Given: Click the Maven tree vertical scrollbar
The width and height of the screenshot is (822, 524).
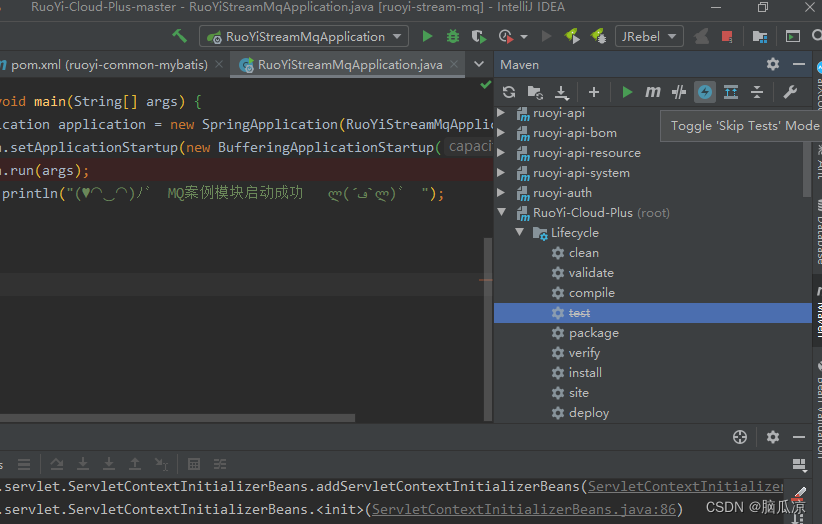Looking at the screenshot, I should coord(807,169).
